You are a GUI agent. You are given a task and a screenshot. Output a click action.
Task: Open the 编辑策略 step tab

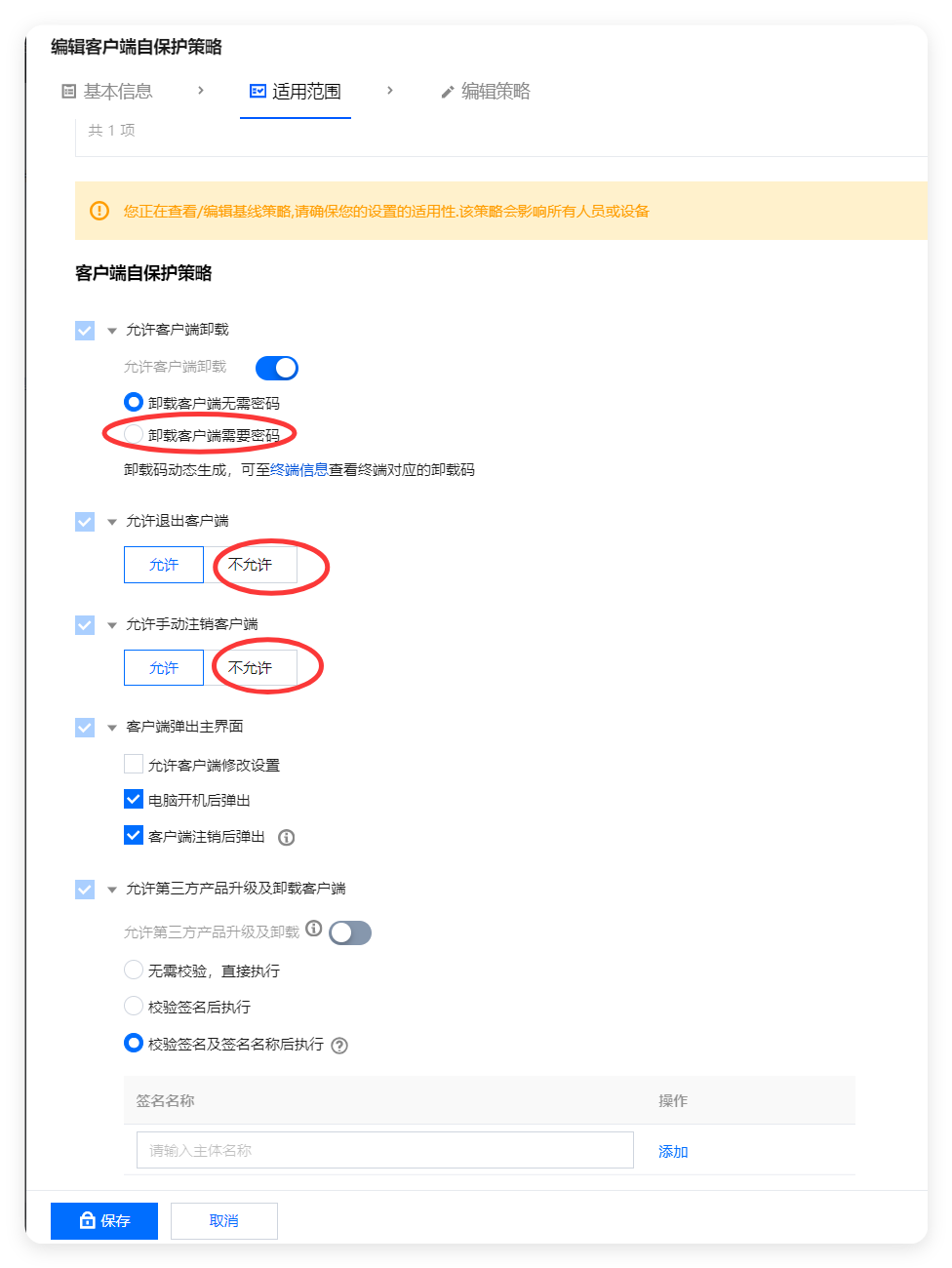point(486,91)
